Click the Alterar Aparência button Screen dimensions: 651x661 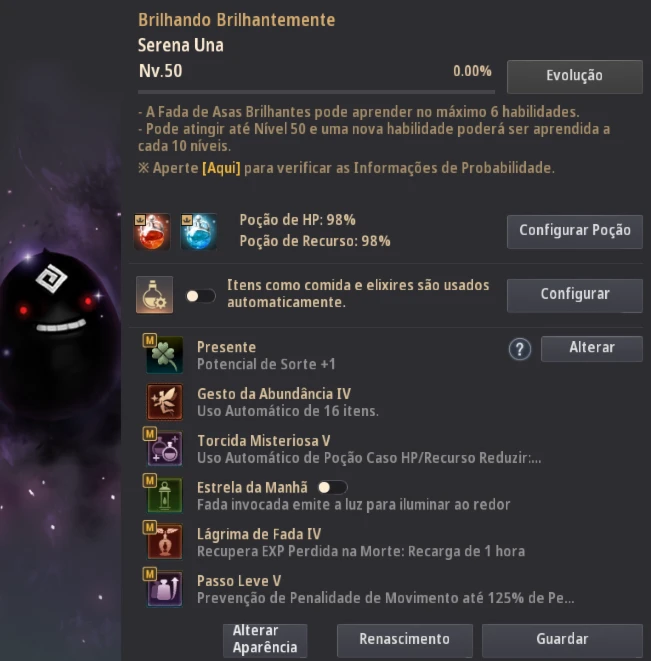coord(265,640)
